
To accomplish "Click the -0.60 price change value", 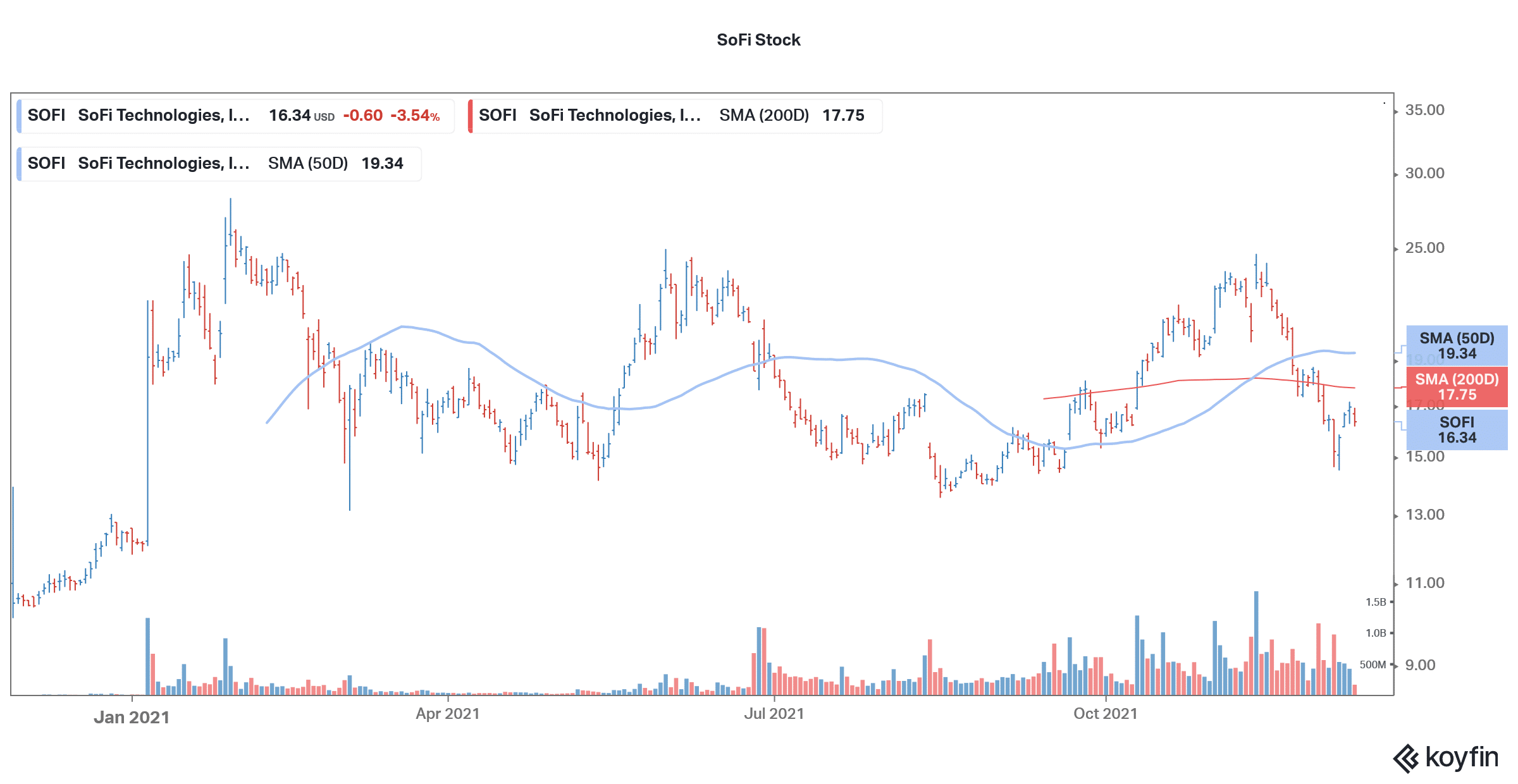I will [x=362, y=116].
